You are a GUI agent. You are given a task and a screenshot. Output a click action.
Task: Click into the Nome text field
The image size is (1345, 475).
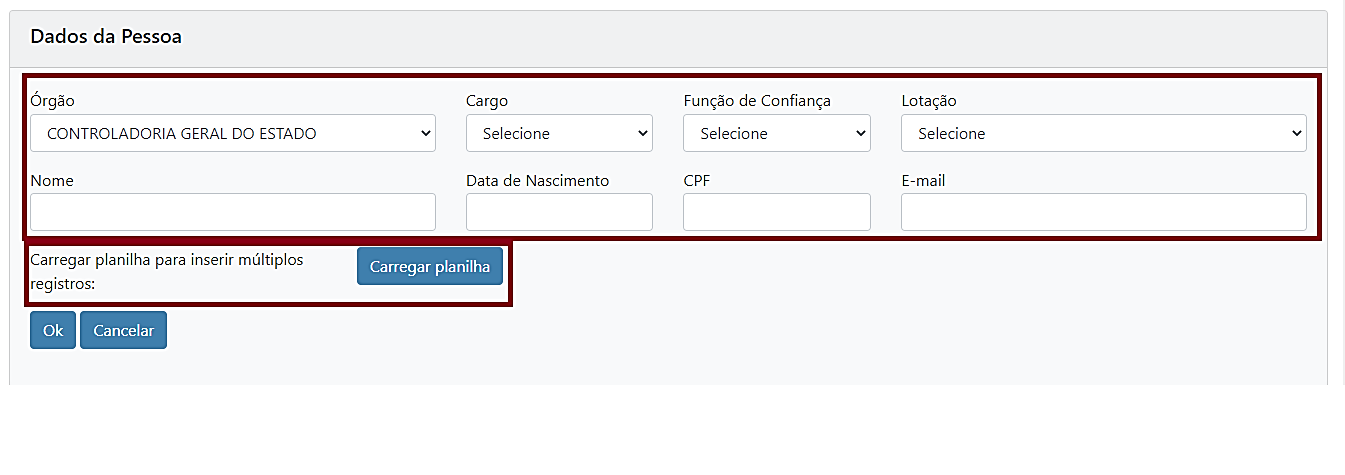coord(232,212)
